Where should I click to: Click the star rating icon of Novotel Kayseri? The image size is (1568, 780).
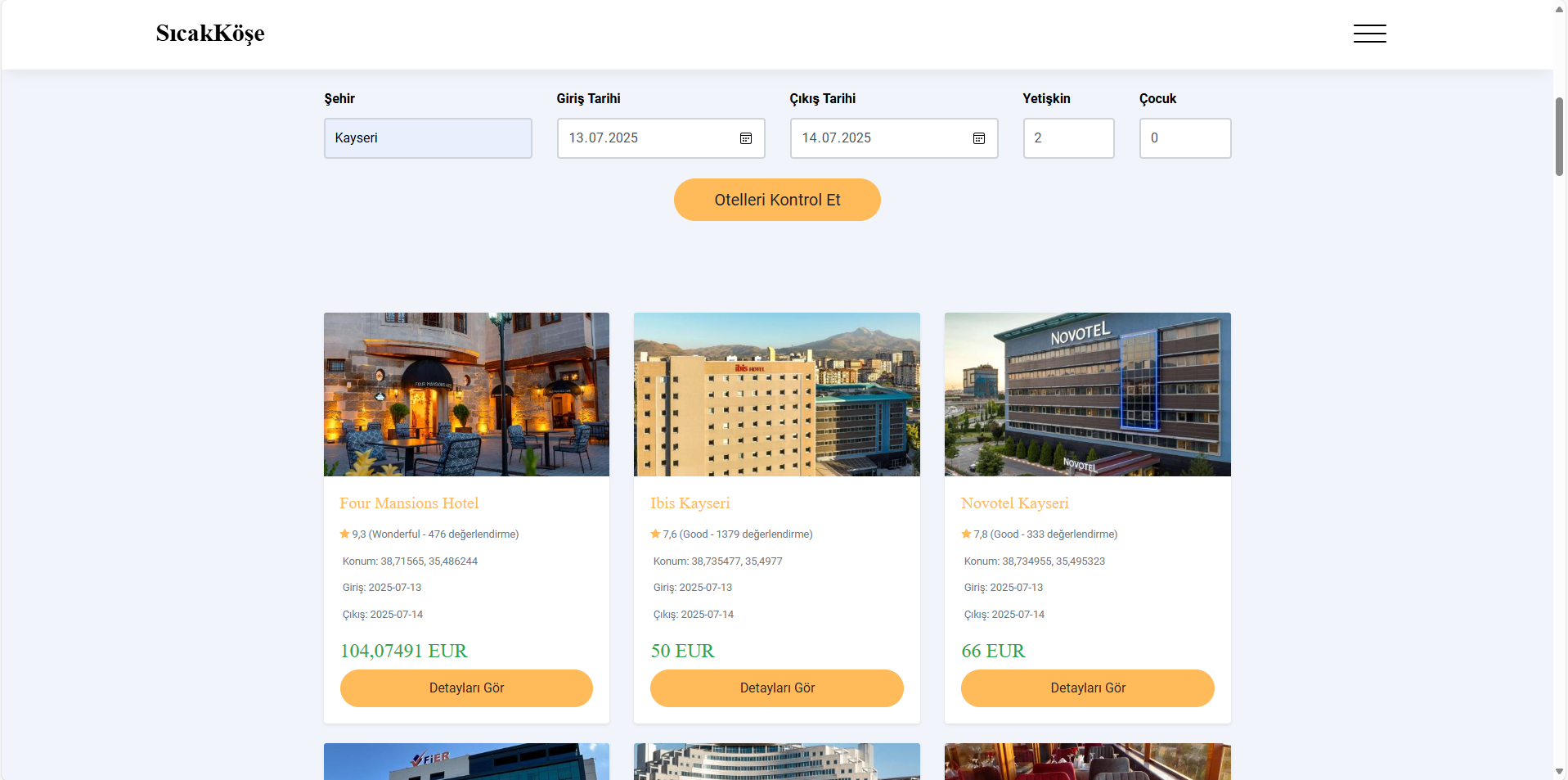tap(966, 534)
